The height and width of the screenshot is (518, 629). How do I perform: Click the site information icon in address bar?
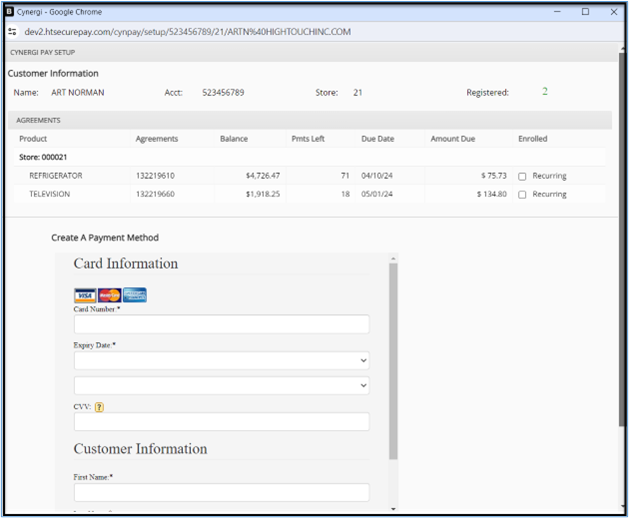(x=13, y=32)
